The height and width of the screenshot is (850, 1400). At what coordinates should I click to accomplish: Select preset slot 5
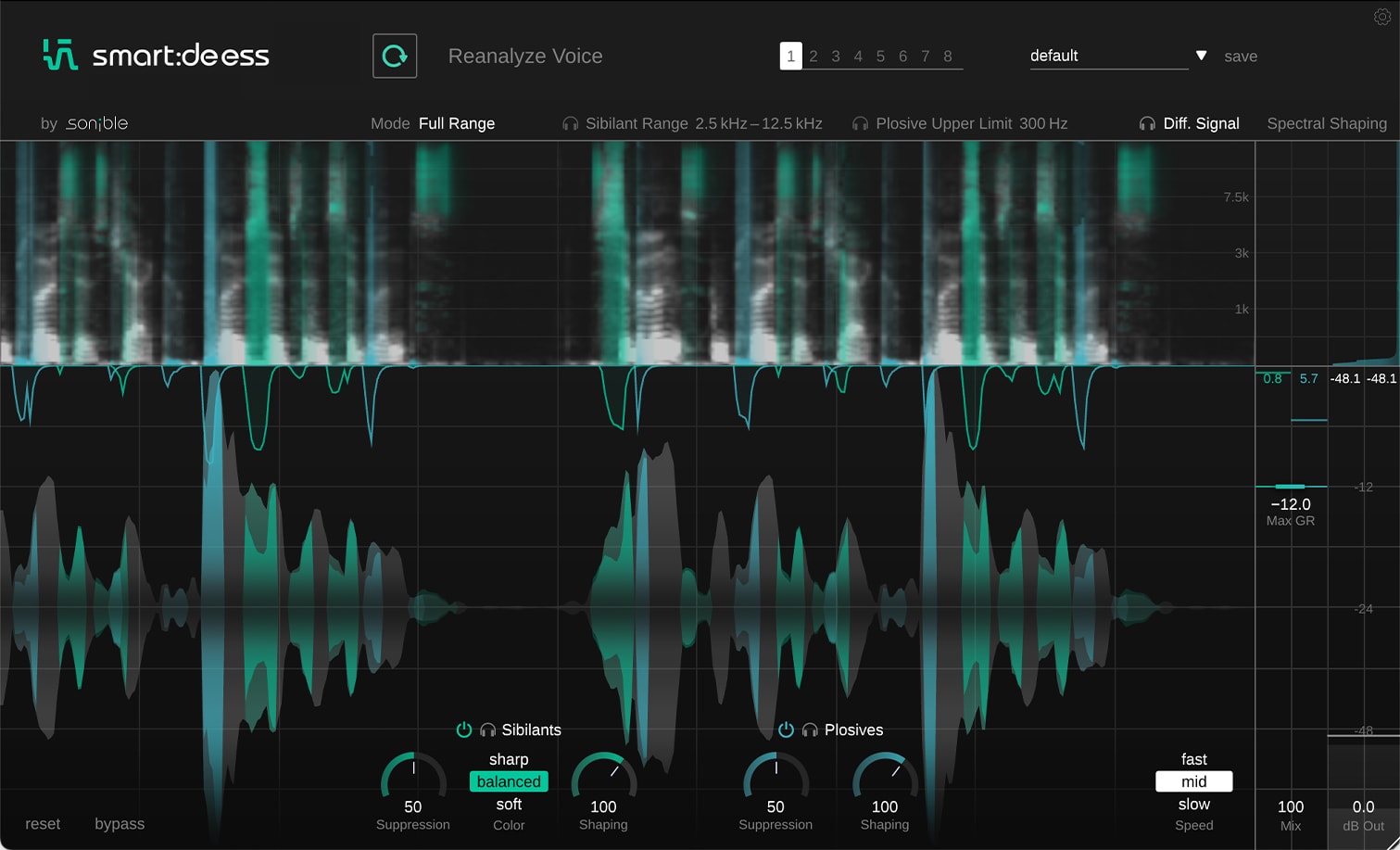880,57
